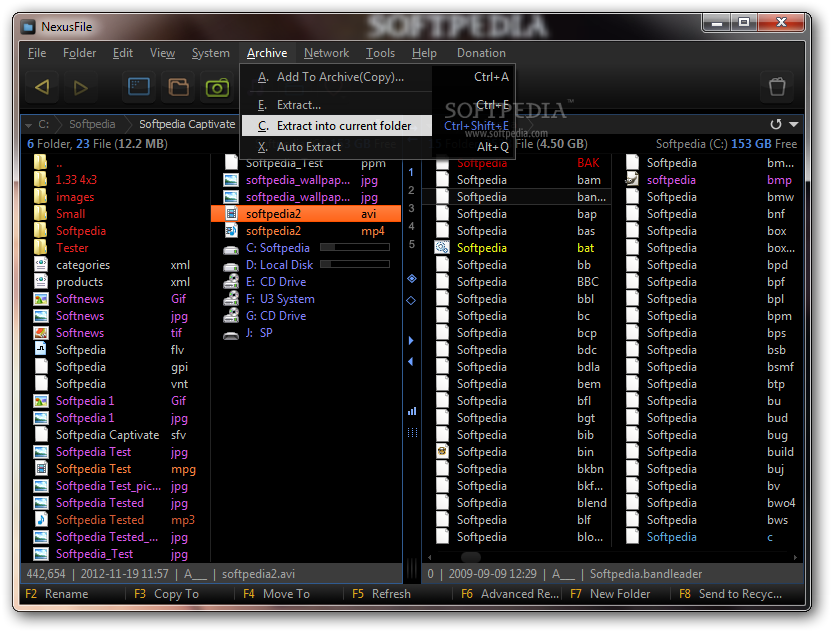Click F6 Advanced Rename button
The image size is (832, 632).
pyautogui.click(x=509, y=594)
